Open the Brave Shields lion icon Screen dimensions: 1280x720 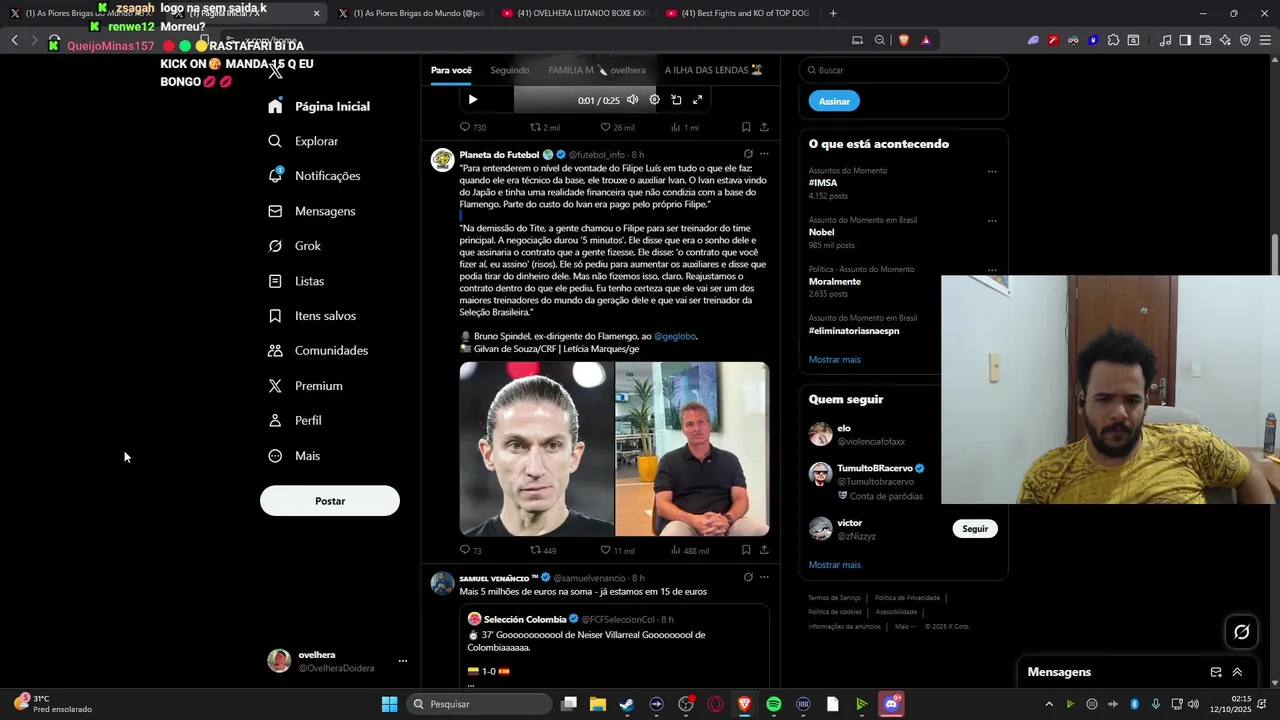point(904,40)
